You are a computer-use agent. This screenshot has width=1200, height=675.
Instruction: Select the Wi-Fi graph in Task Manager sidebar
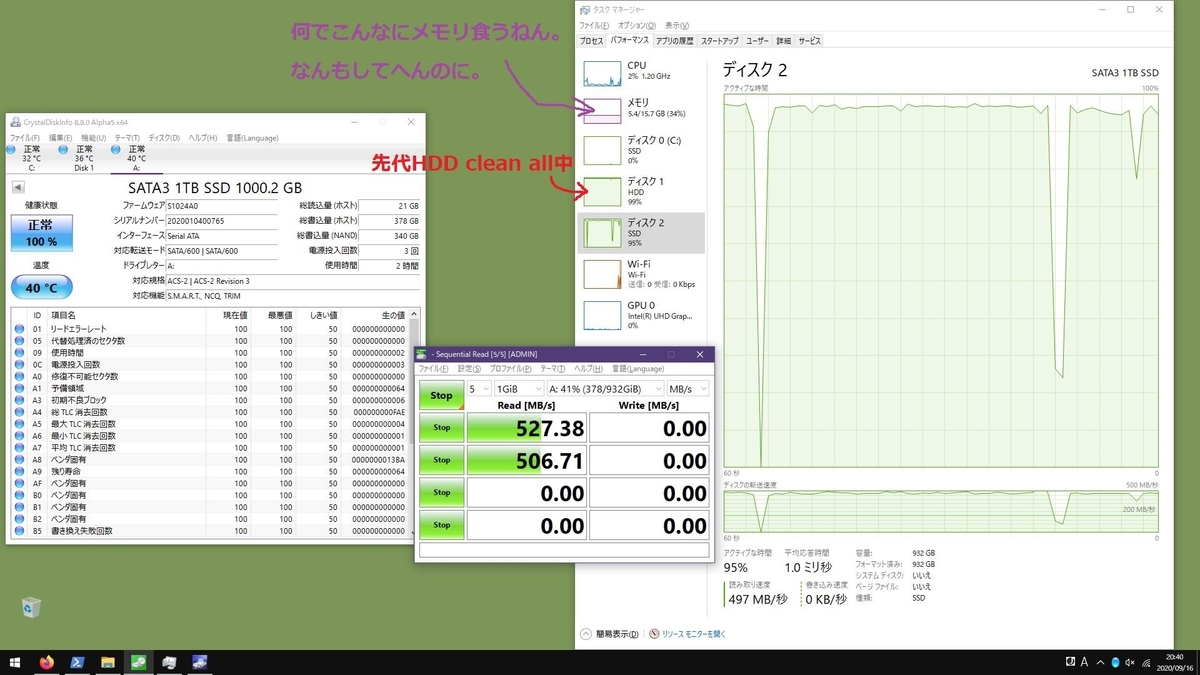coord(602,273)
